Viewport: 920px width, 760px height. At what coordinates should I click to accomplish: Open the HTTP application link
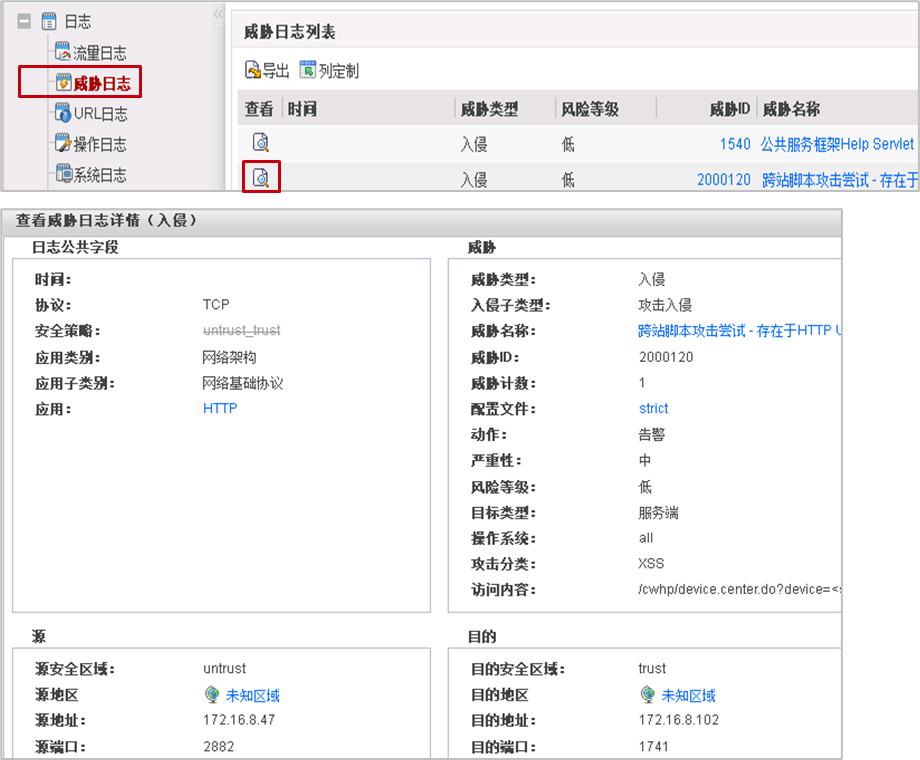click(x=220, y=408)
